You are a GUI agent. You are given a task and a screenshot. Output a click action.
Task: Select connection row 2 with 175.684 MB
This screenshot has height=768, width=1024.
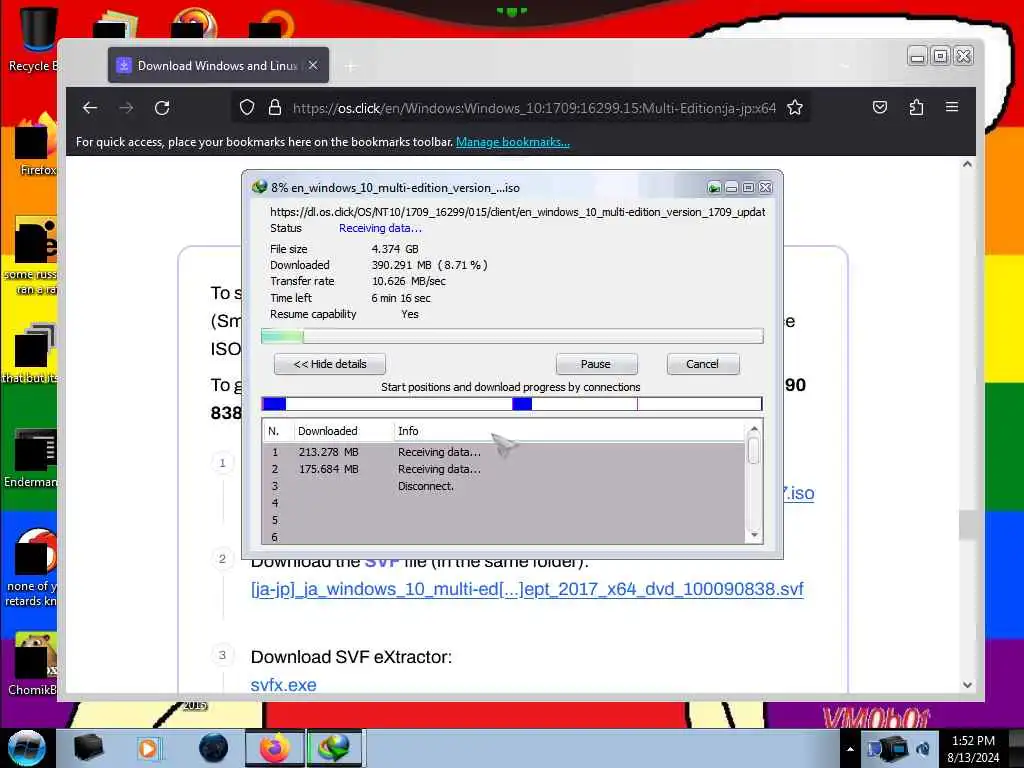pos(504,469)
